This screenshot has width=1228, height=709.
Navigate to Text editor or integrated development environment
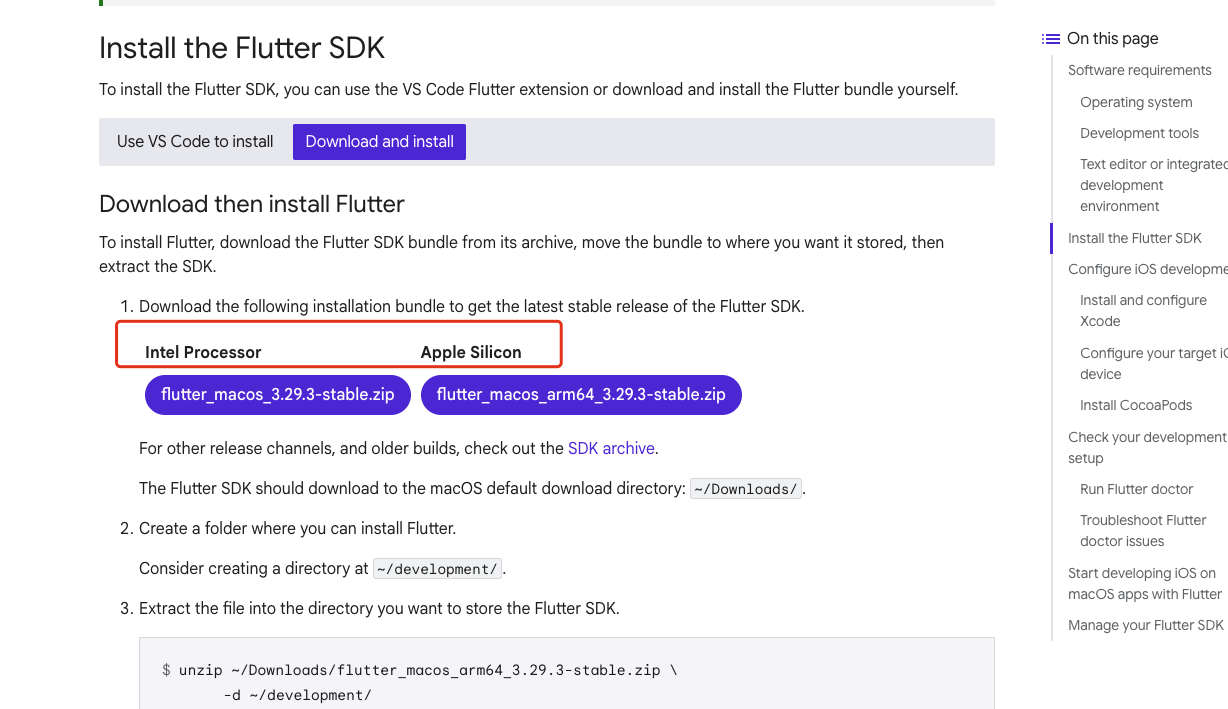tap(1153, 185)
